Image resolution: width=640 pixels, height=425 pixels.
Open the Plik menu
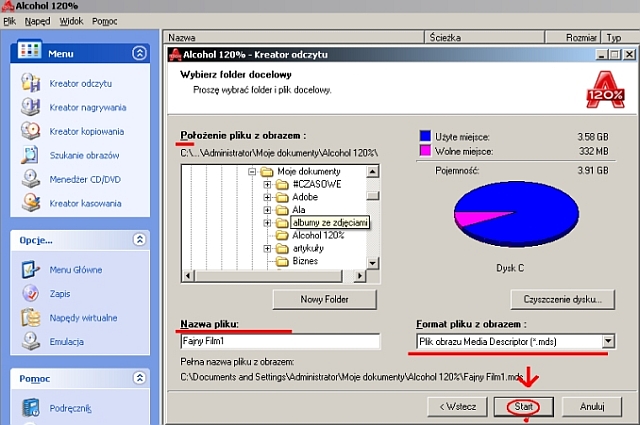(9, 21)
